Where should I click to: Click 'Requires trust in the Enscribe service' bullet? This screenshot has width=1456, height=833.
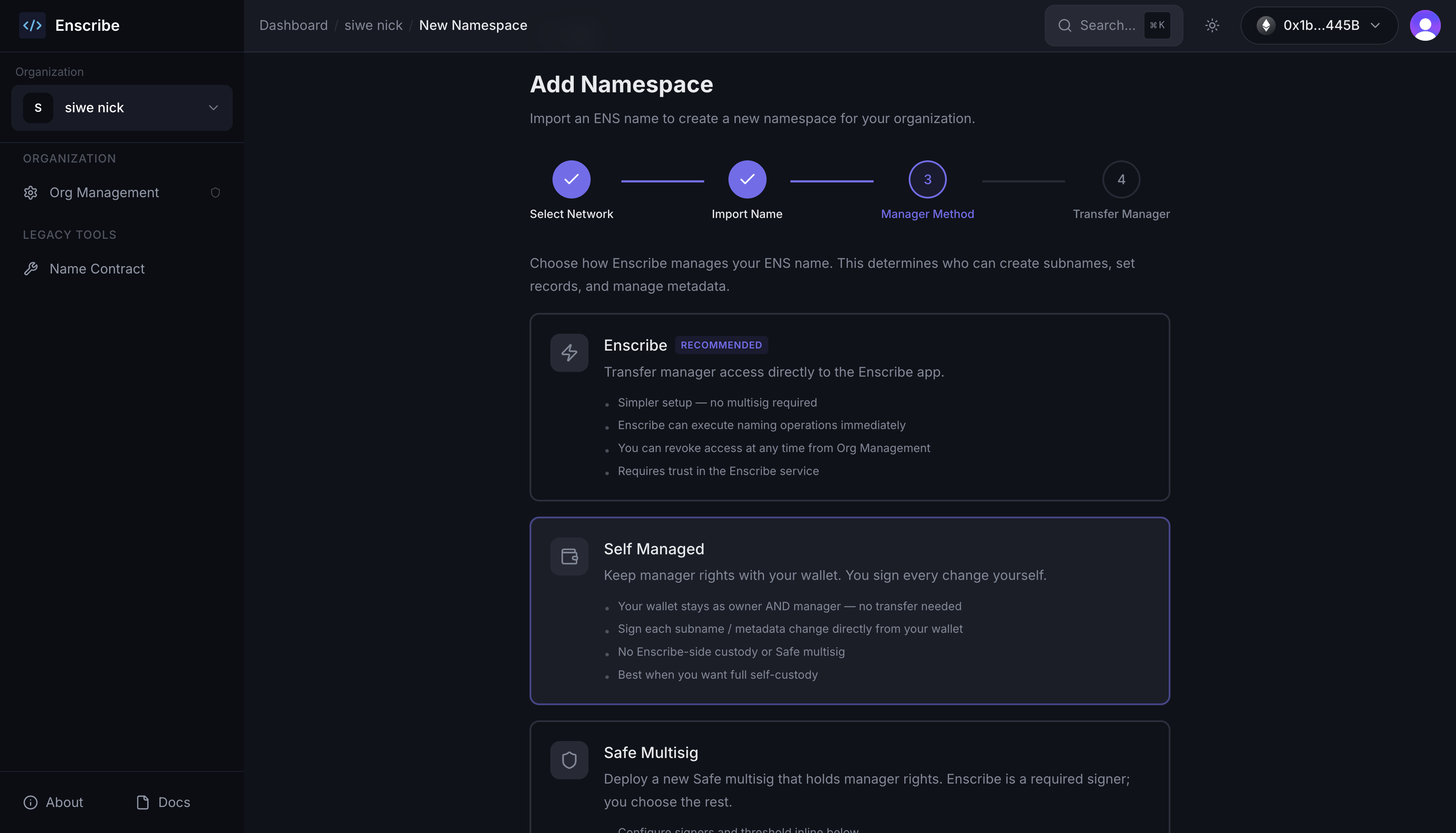(x=718, y=471)
